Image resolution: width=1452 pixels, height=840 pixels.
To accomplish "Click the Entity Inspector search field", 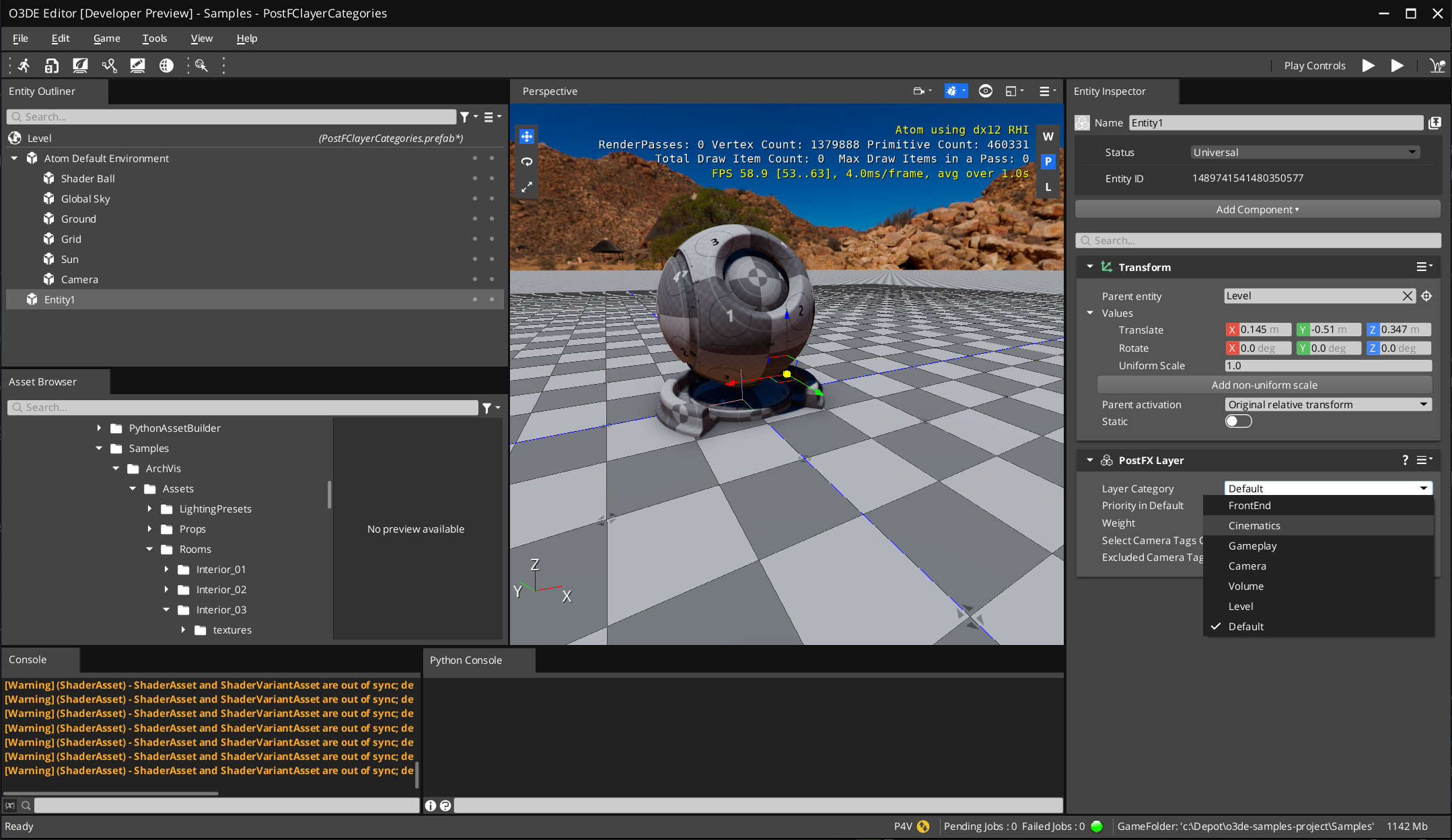I will tap(1257, 240).
